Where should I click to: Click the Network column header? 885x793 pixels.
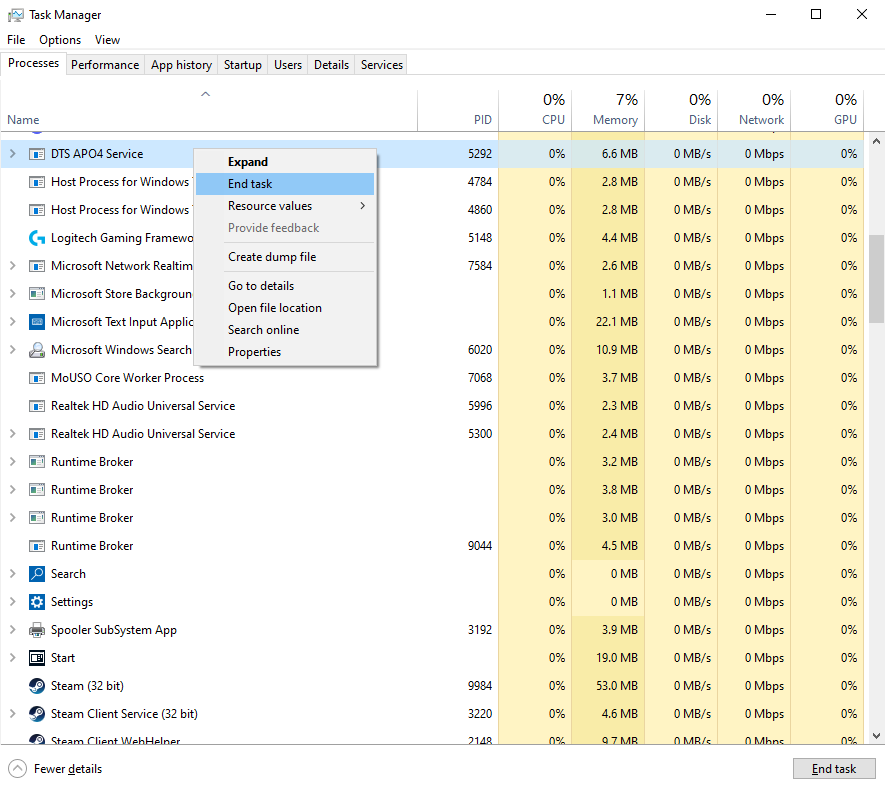[754, 109]
